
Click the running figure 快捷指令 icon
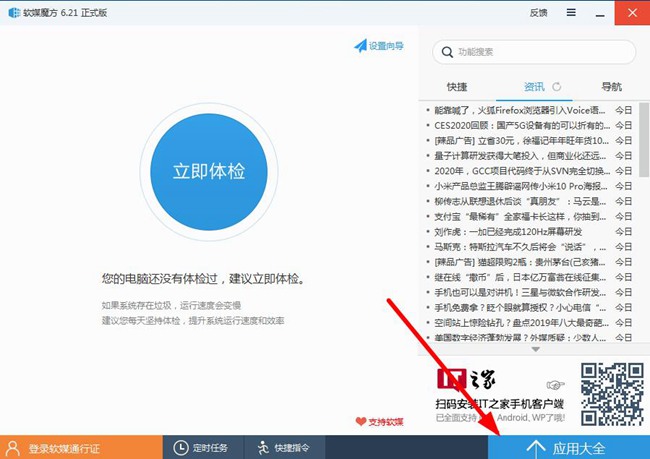(263, 448)
